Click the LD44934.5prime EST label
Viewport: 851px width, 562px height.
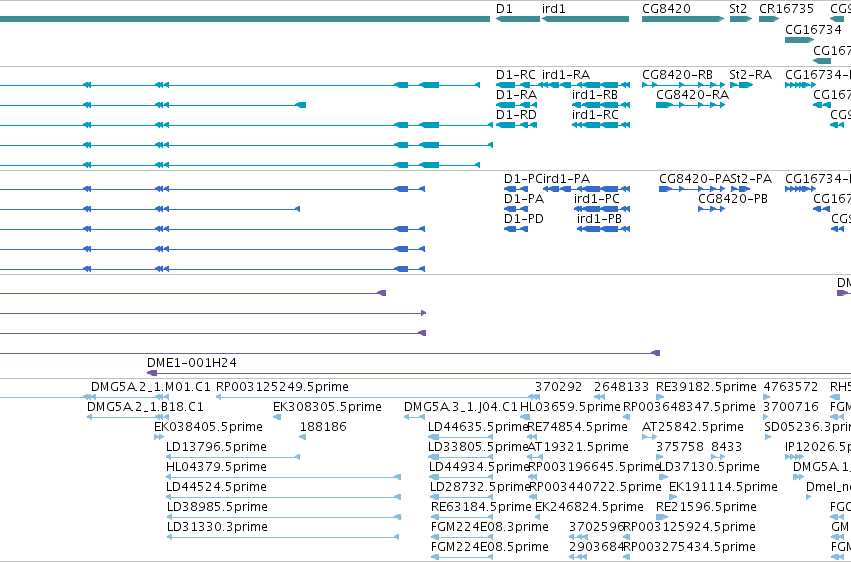click(x=479, y=467)
